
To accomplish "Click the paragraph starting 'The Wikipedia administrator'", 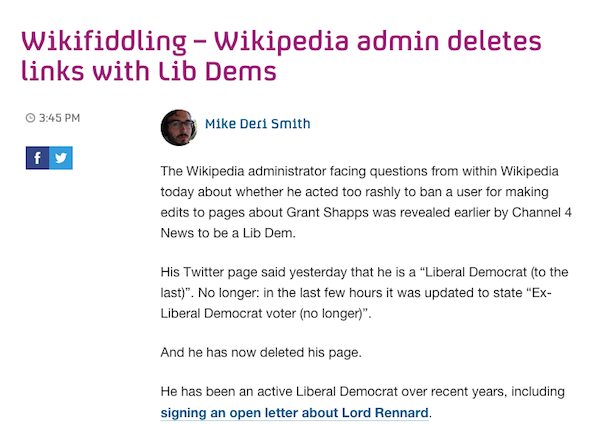I will [x=366, y=202].
